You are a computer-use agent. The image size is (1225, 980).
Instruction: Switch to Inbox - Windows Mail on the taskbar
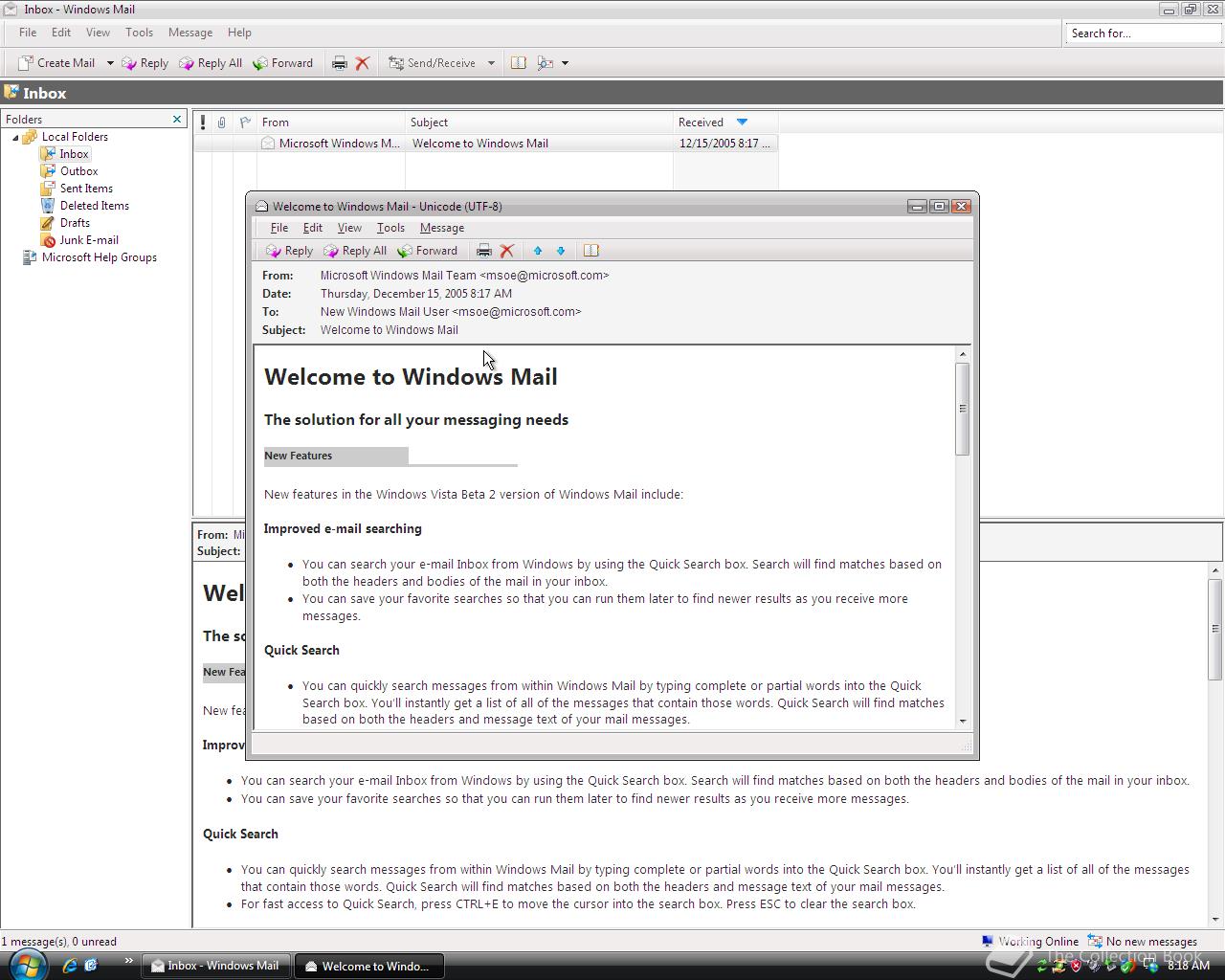(x=215, y=966)
